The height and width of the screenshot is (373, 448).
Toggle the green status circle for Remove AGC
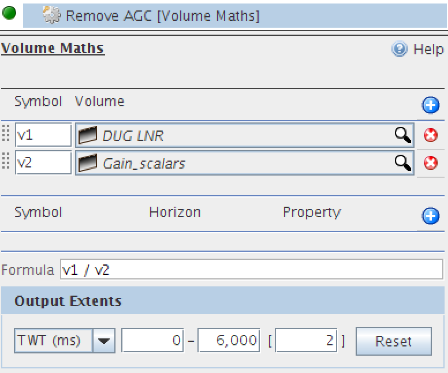point(9,13)
